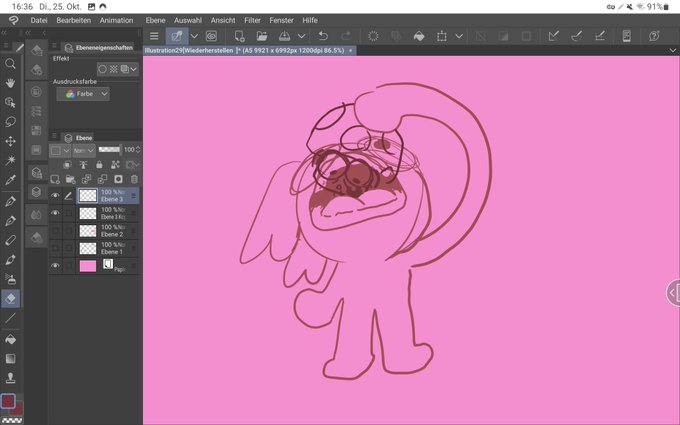This screenshot has height=425, width=680.
Task: Expand the right-edge side panel handle
Action: (673, 293)
